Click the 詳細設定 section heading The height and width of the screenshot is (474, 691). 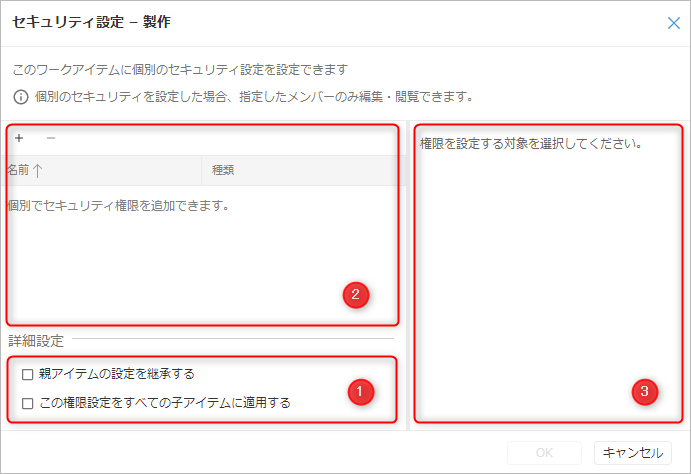pyautogui.click(x=35, y=341)
